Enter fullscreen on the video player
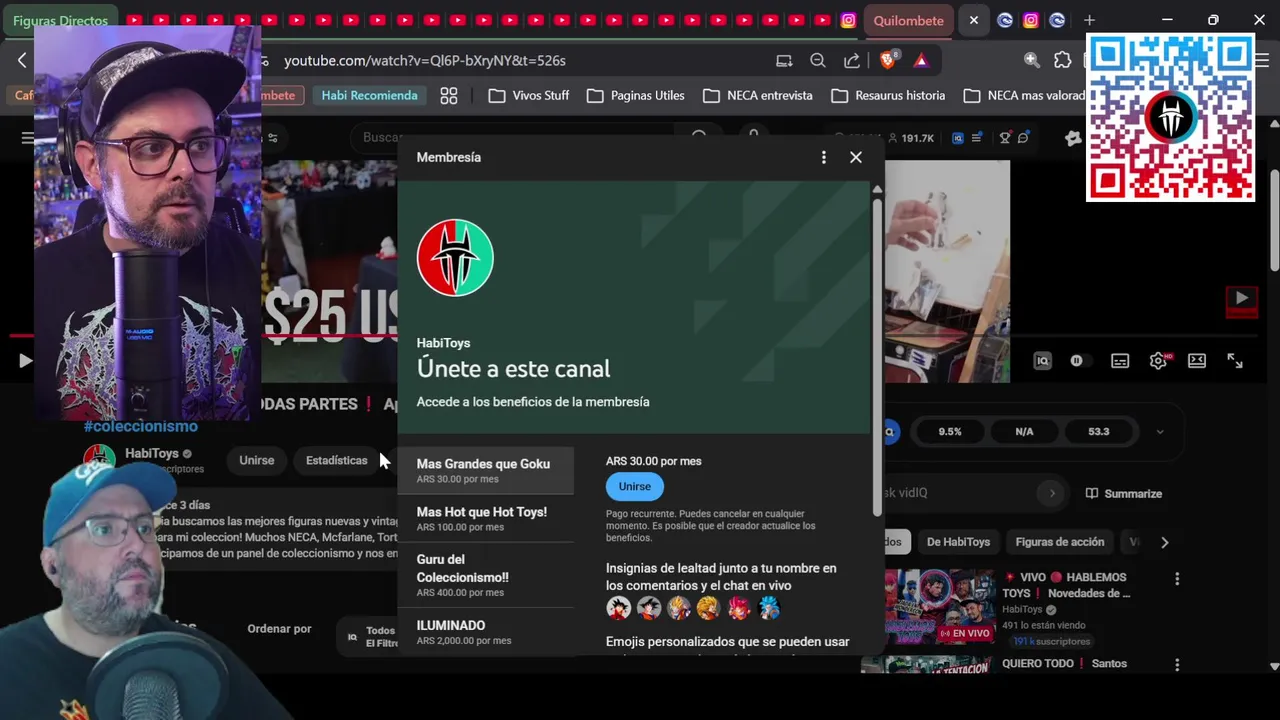Viewport: 1280px width, 720px height. [x=1235, y=361]
